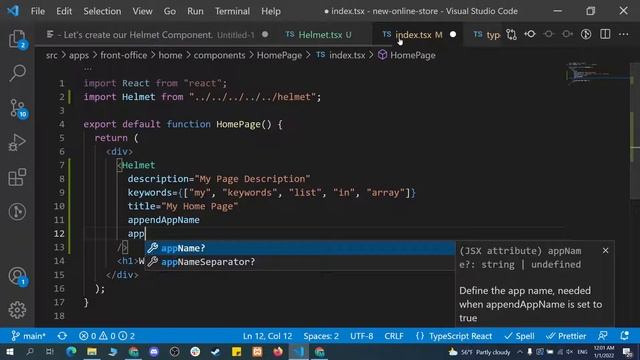The width and height of the screenshot is (640, 360).
Task: Open Microsoft Edge from the taskbar
Action: pyautogui.click(x=71, y=352)
